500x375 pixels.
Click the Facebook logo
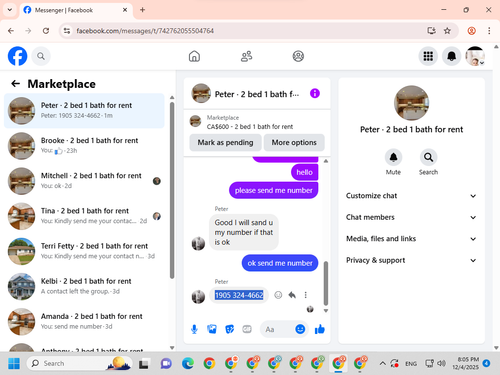[17, 56]
